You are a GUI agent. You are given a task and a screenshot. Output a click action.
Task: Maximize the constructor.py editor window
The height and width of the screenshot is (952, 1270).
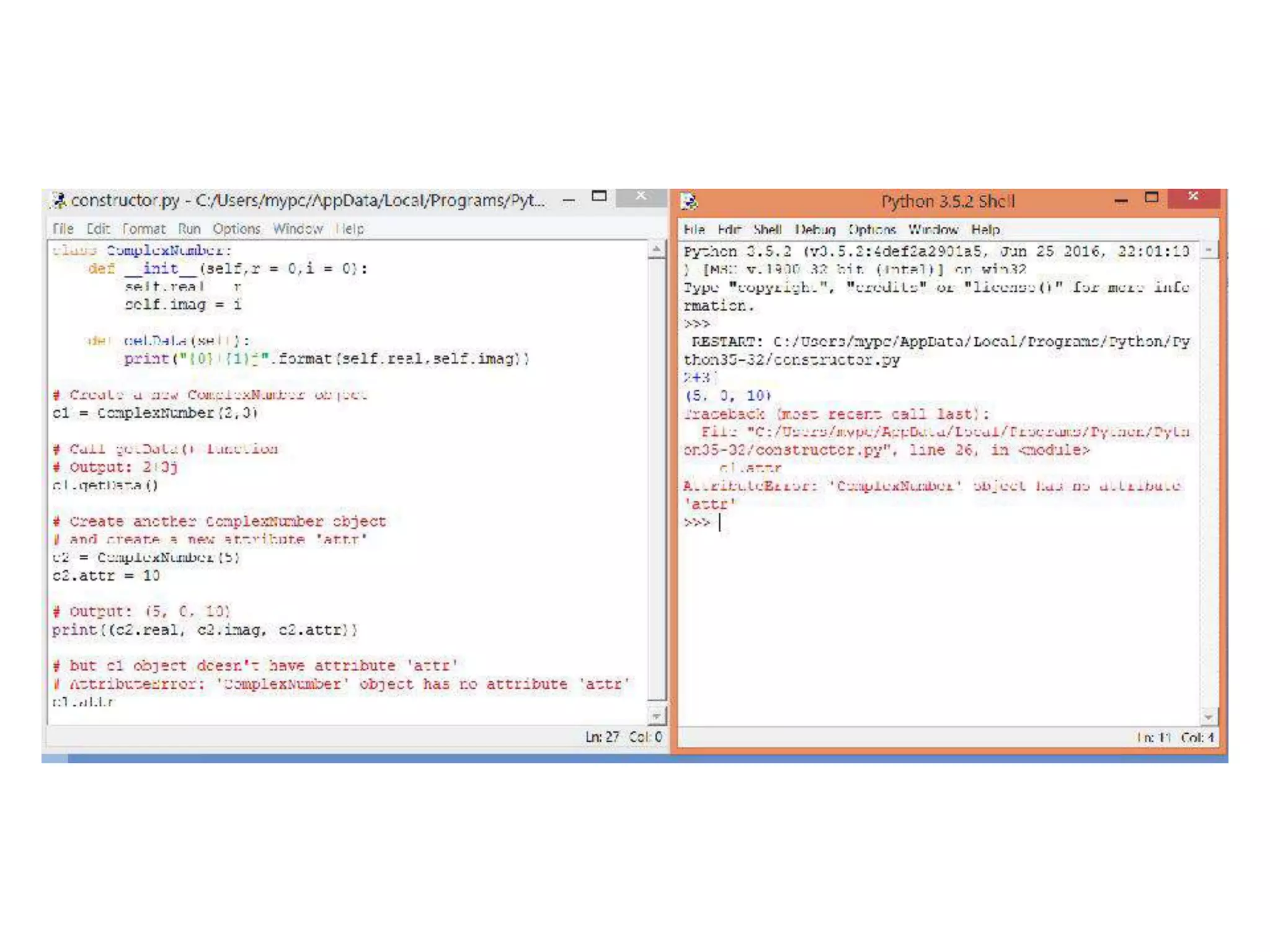[x=599, y=196]
